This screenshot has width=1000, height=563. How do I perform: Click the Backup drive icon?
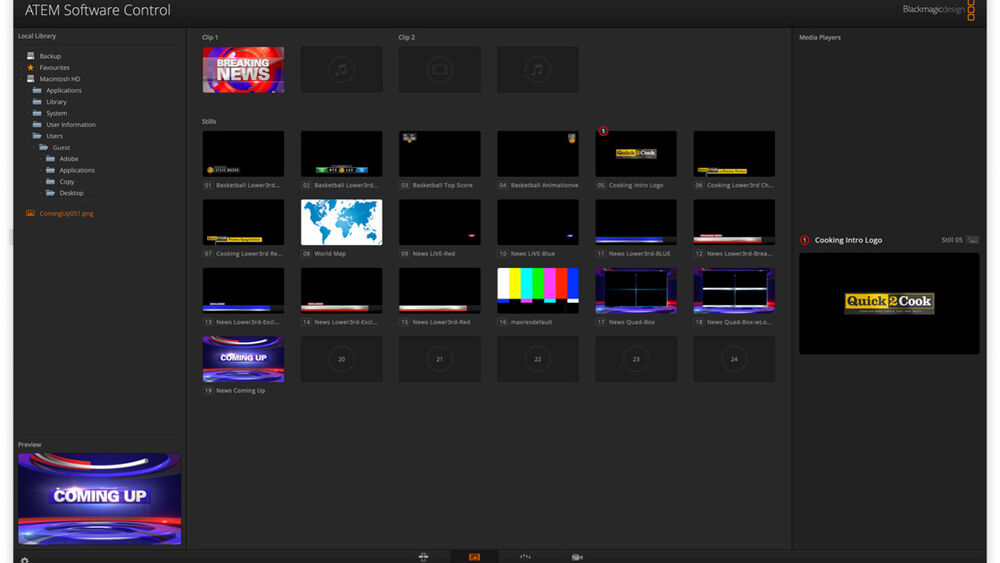[x=31, y=56]
